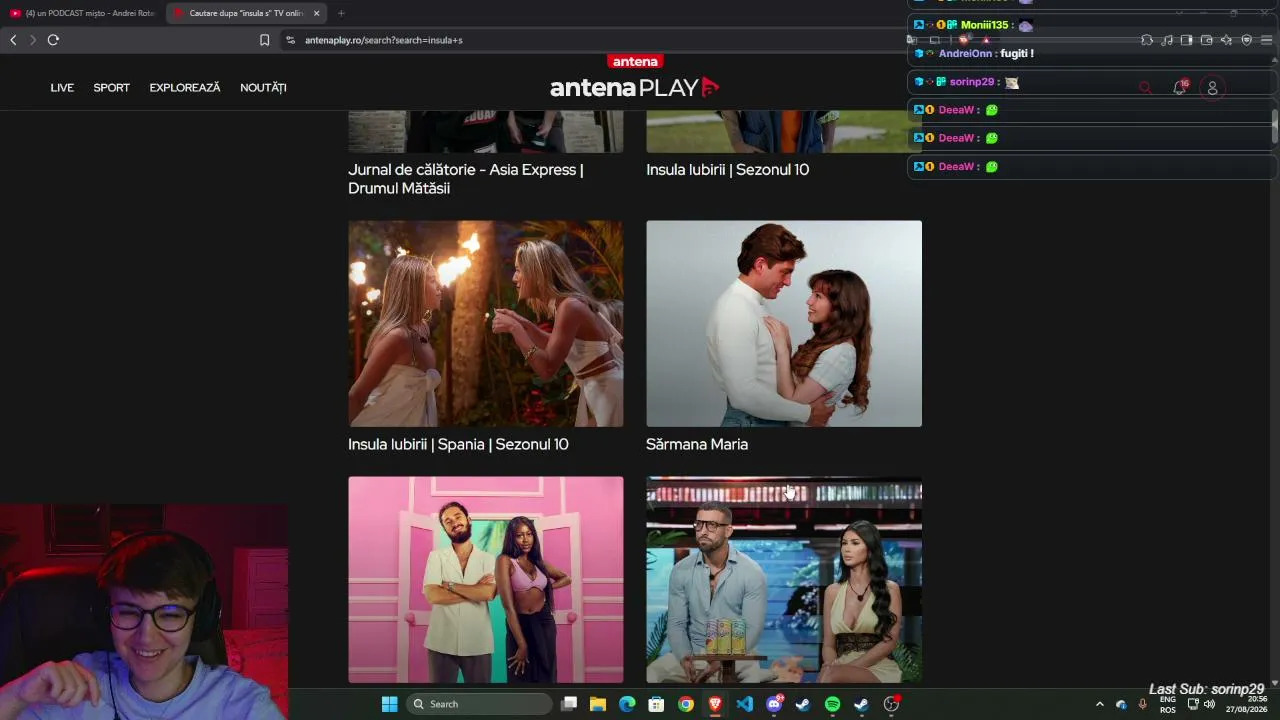This screenshot has height=720, width=1280.
Task: Select the thumbnail of couple seated at table
Action: click(x=784, y=580)
